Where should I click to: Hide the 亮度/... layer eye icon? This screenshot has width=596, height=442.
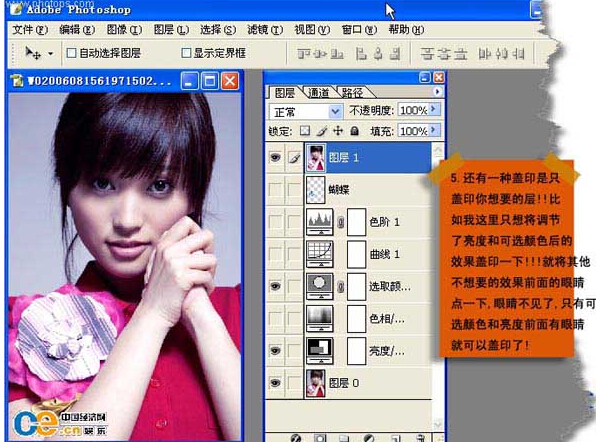(x=275, y=350)
